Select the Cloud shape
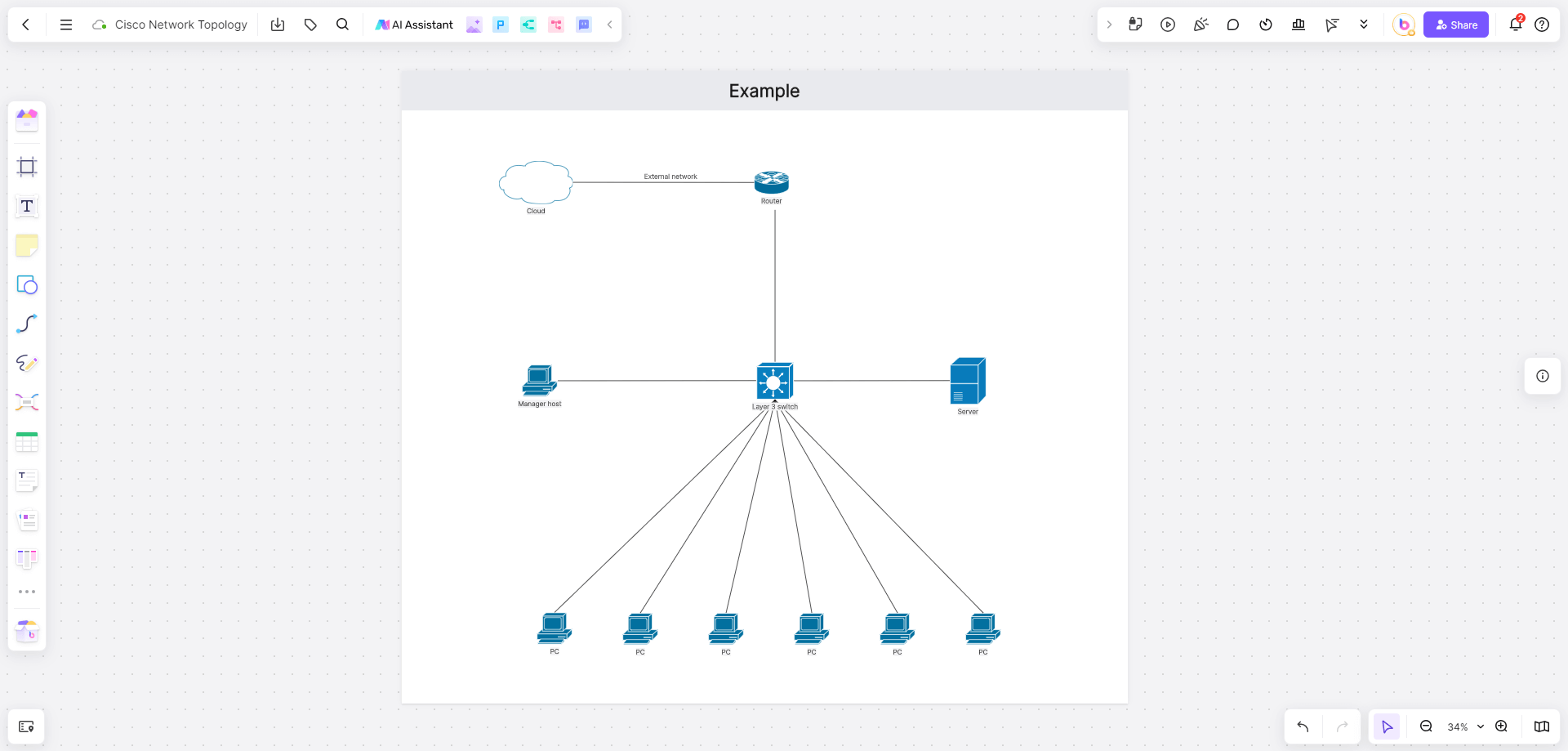This screenshot has height=751, width=1568. tap(536, 182)
